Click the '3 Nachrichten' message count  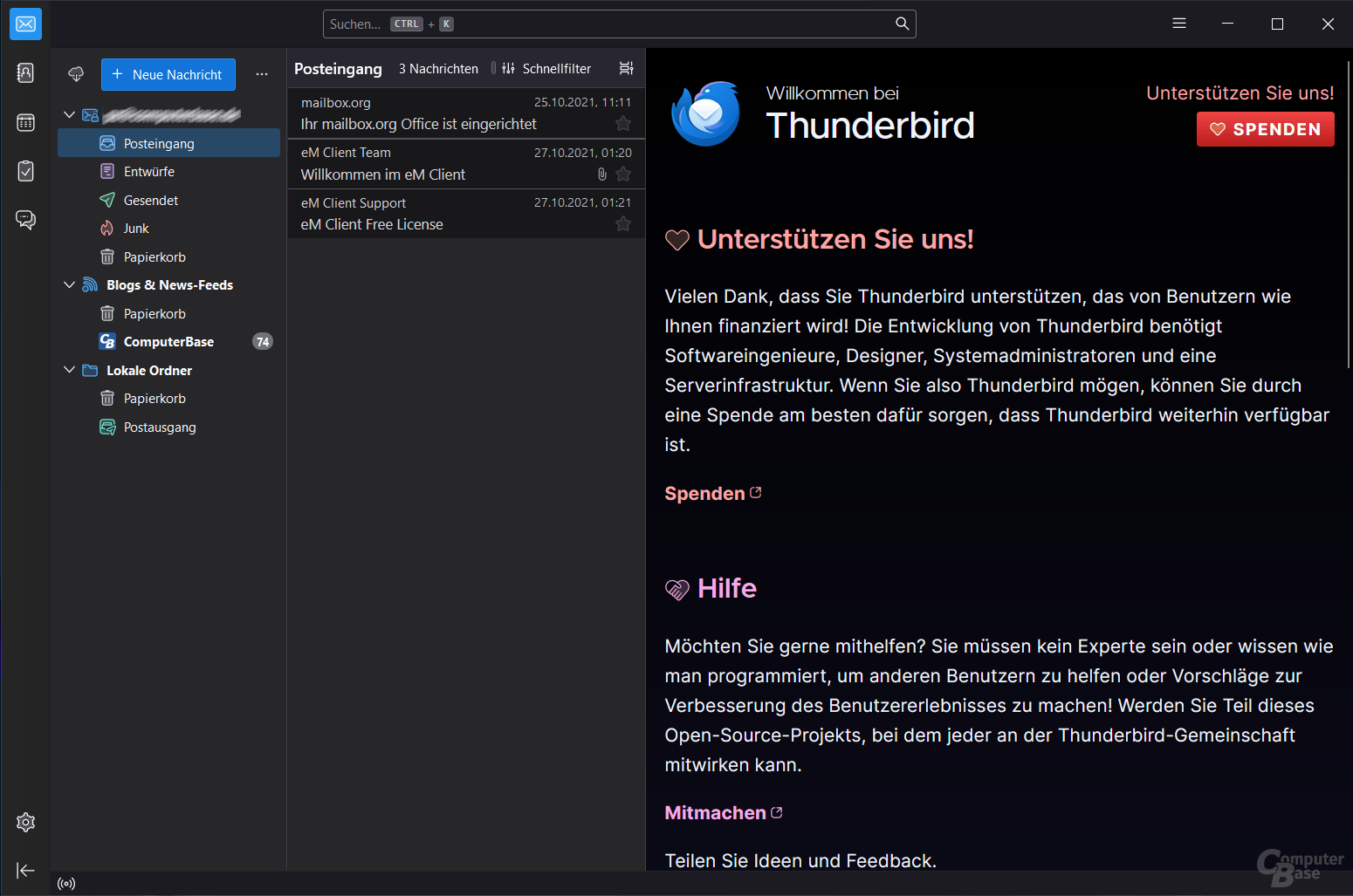click(x=438, y=68)
